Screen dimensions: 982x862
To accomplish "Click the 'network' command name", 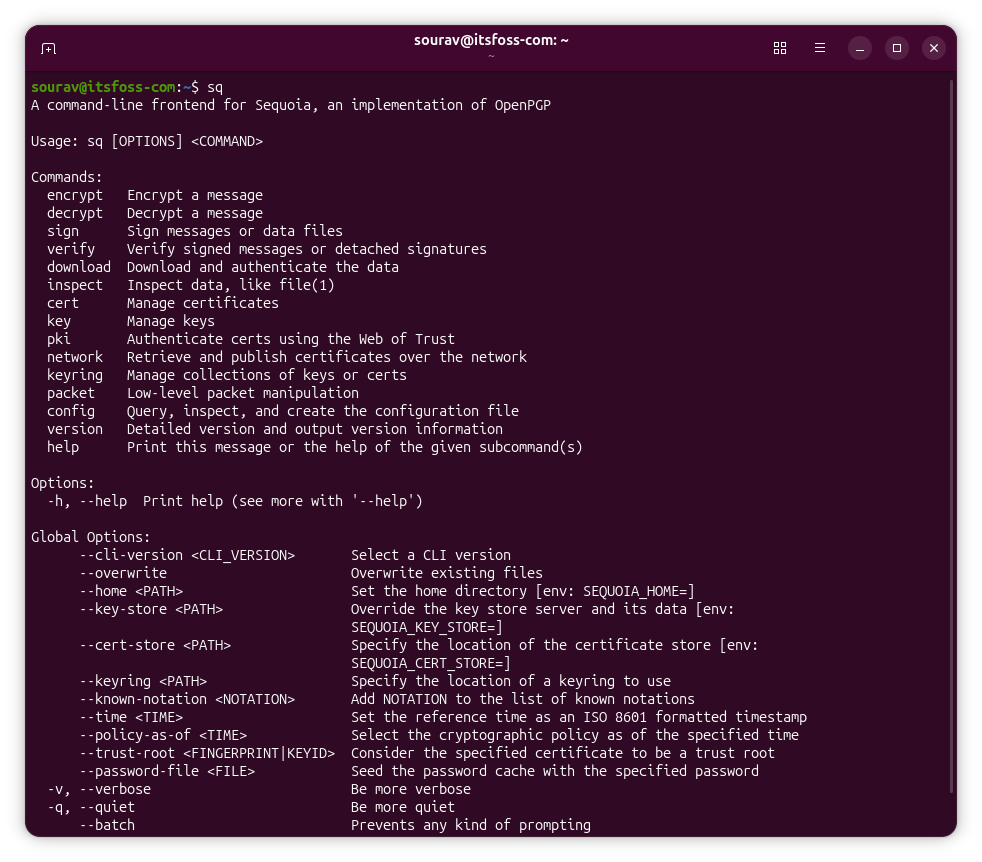I will 75,357.
